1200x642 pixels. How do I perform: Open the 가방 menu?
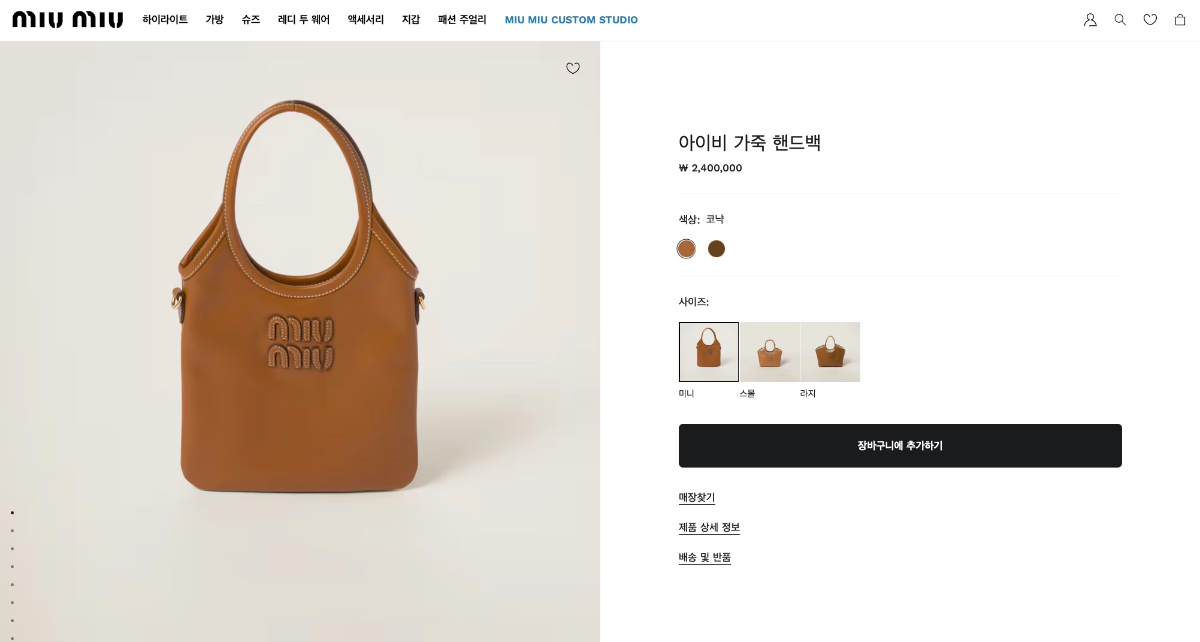(215, 20)
